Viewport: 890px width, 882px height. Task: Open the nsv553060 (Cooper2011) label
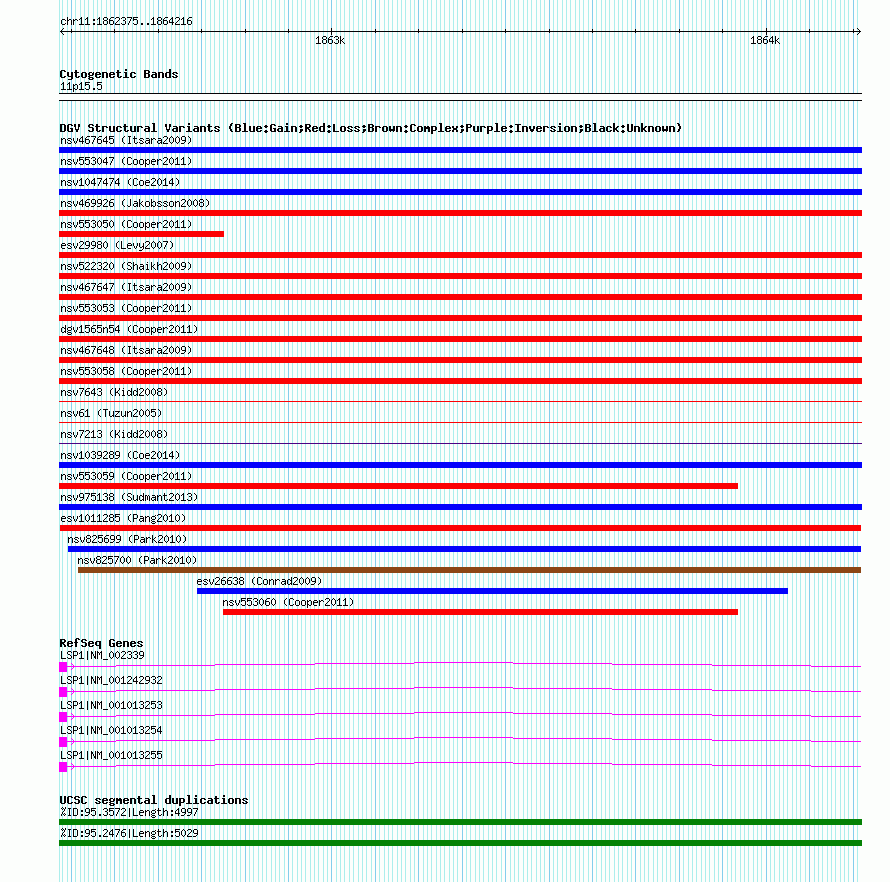click(288, 602)
